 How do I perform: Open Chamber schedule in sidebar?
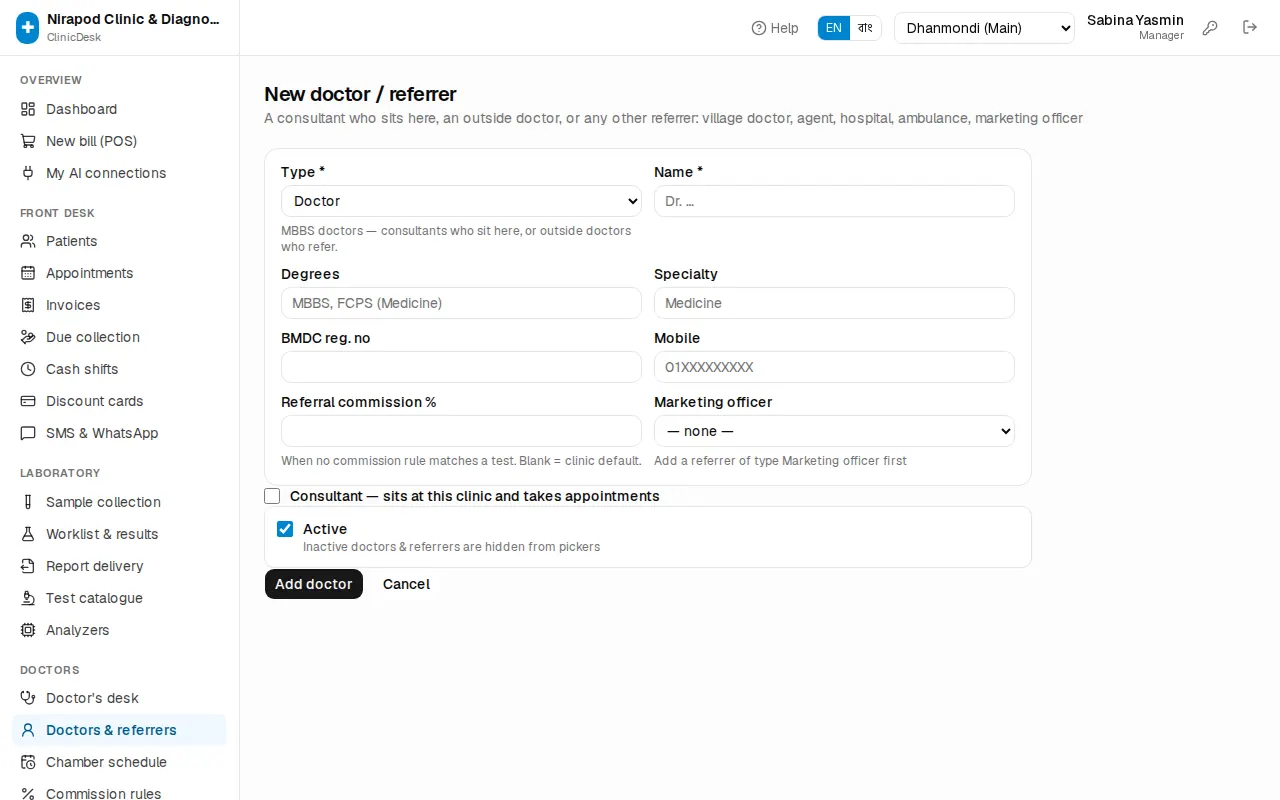(119, 762)
